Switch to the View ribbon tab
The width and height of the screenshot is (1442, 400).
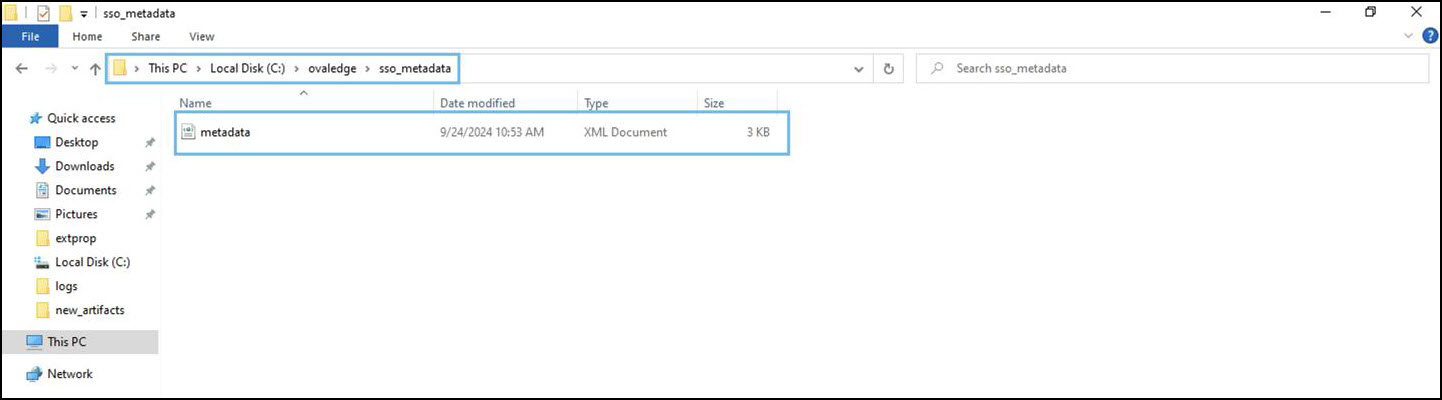coord(201,37)
